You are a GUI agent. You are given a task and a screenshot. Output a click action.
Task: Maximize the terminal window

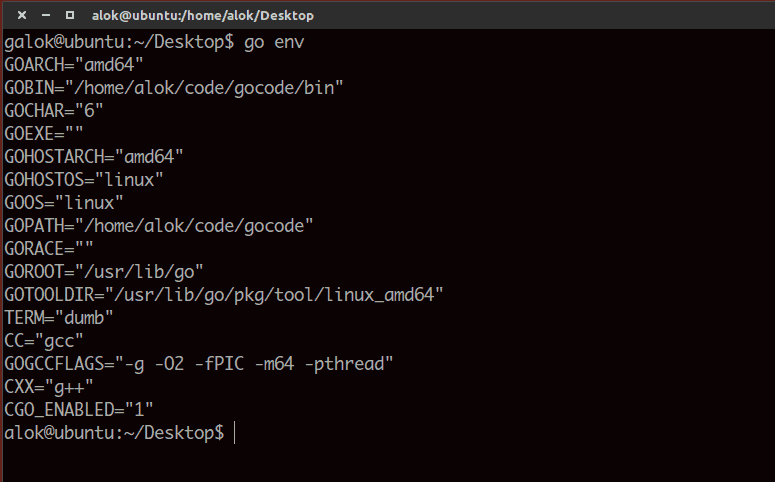69,15
